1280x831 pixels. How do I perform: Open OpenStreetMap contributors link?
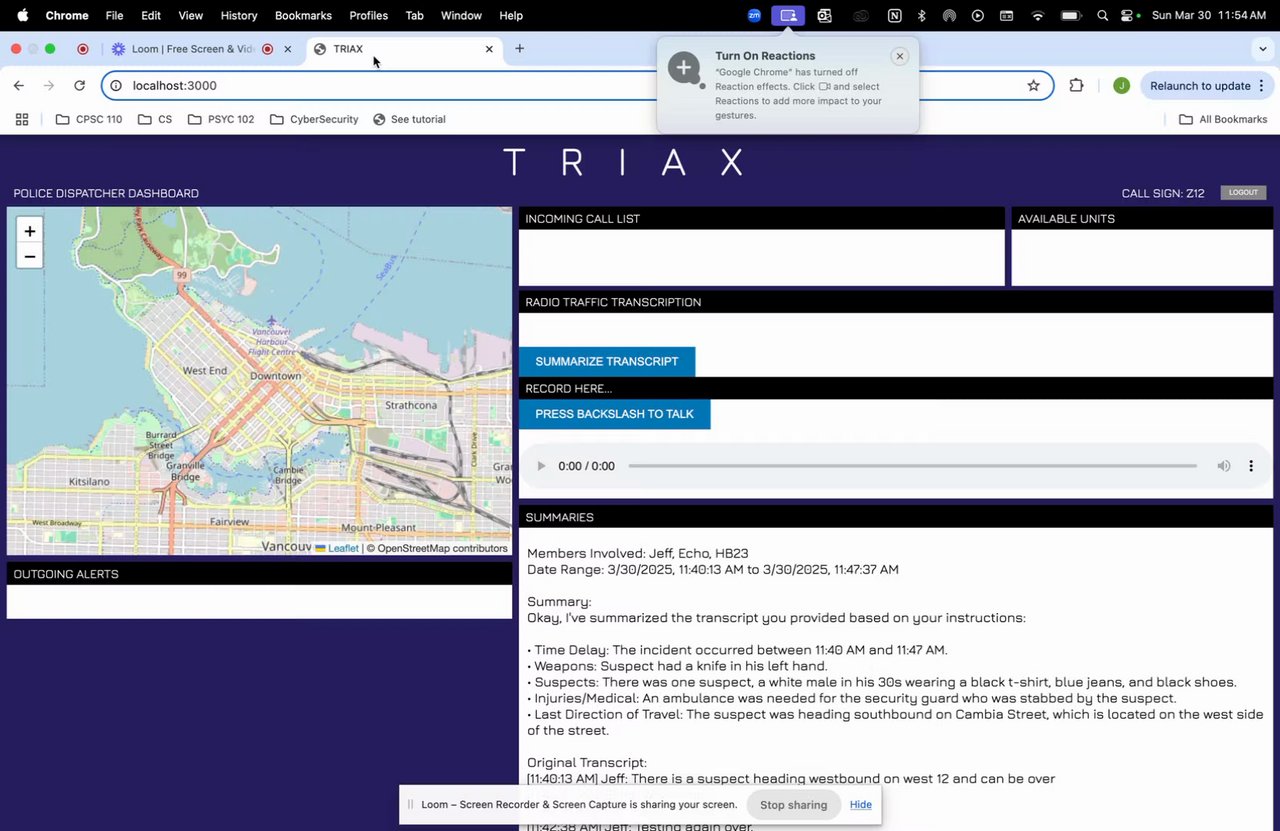[x=442, y=548]
